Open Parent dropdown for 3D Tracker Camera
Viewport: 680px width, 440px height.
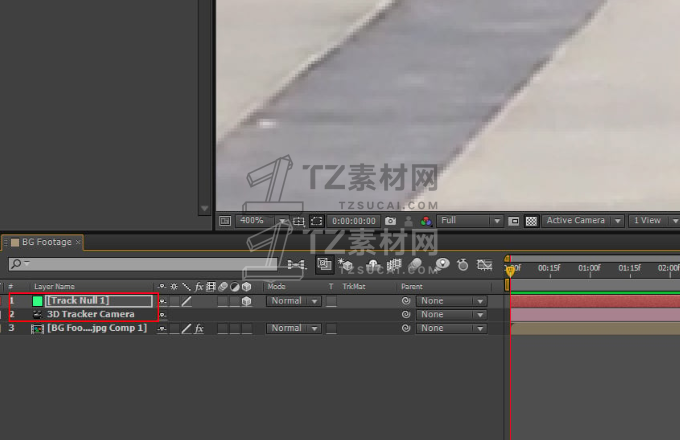451,314
